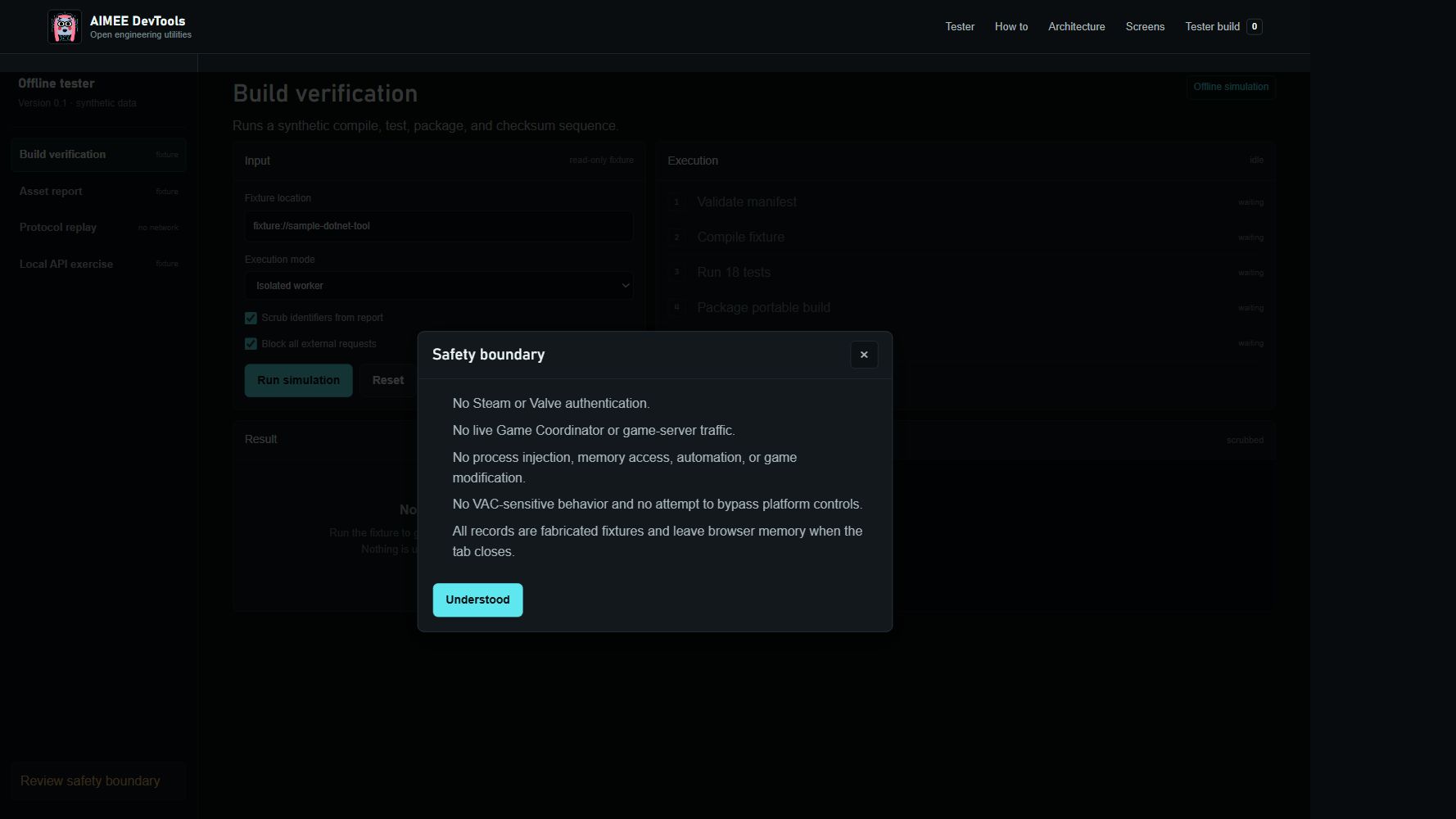Toggle Scrub identifiers from report checkbox
The width and height of the screenshot is (1456, 819).
point(251,318)
